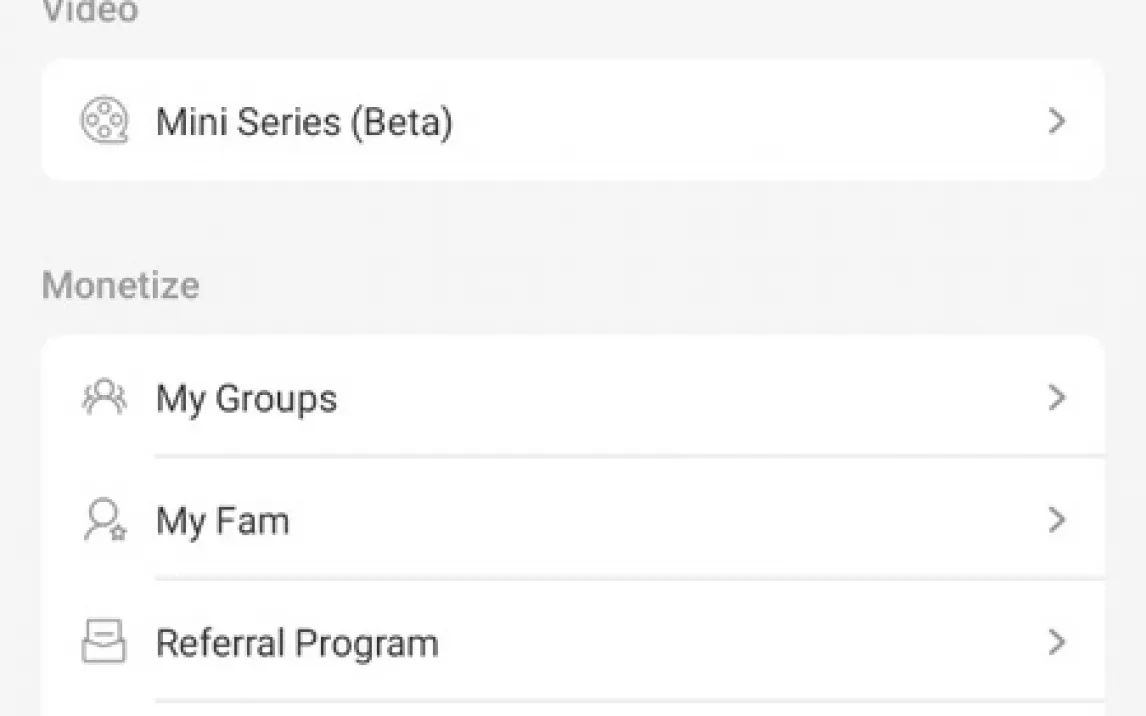The height and width of the screenshot is (716, 1146).
Task: Open My Groups via its right arrow
Action: (1056, 398)
